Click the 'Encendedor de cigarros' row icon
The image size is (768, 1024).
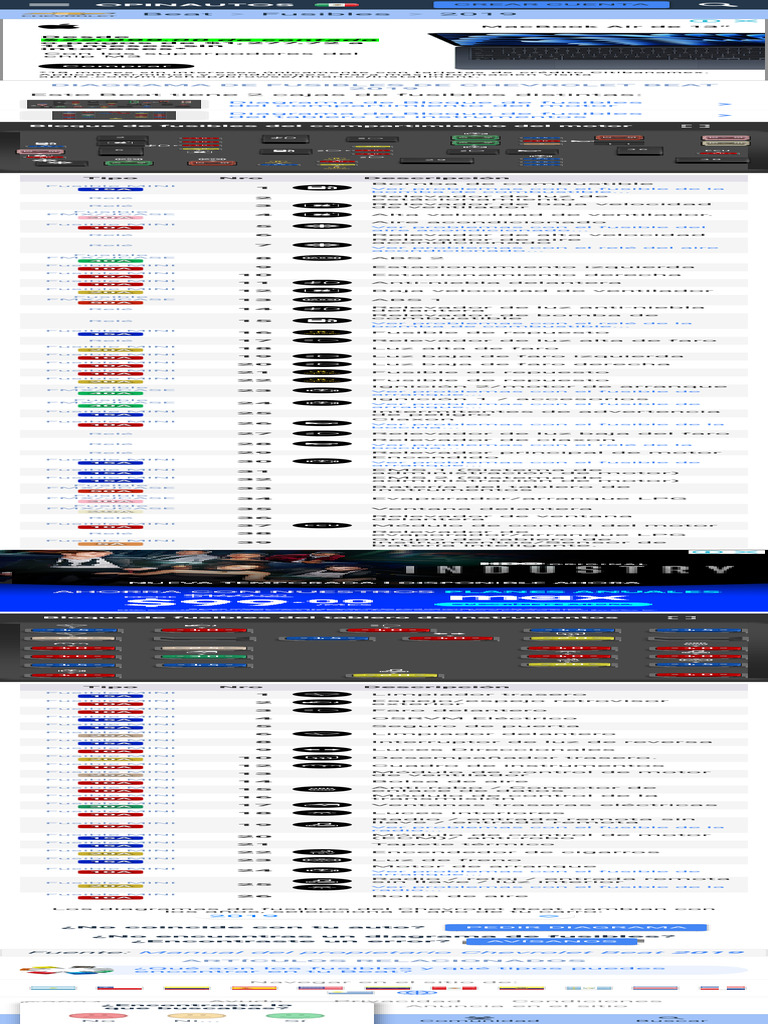[x=322, y=852]
